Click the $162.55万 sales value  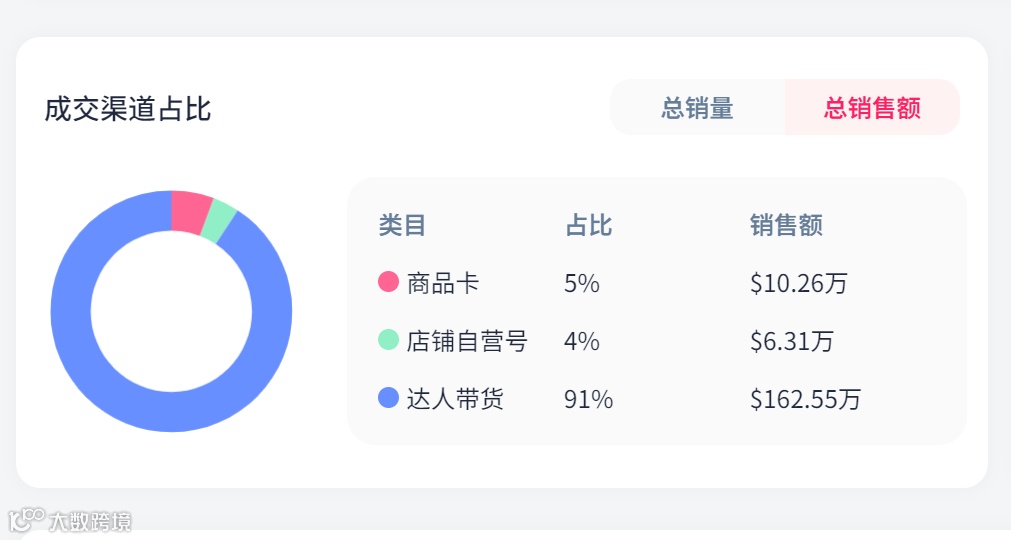coord(805,399)
